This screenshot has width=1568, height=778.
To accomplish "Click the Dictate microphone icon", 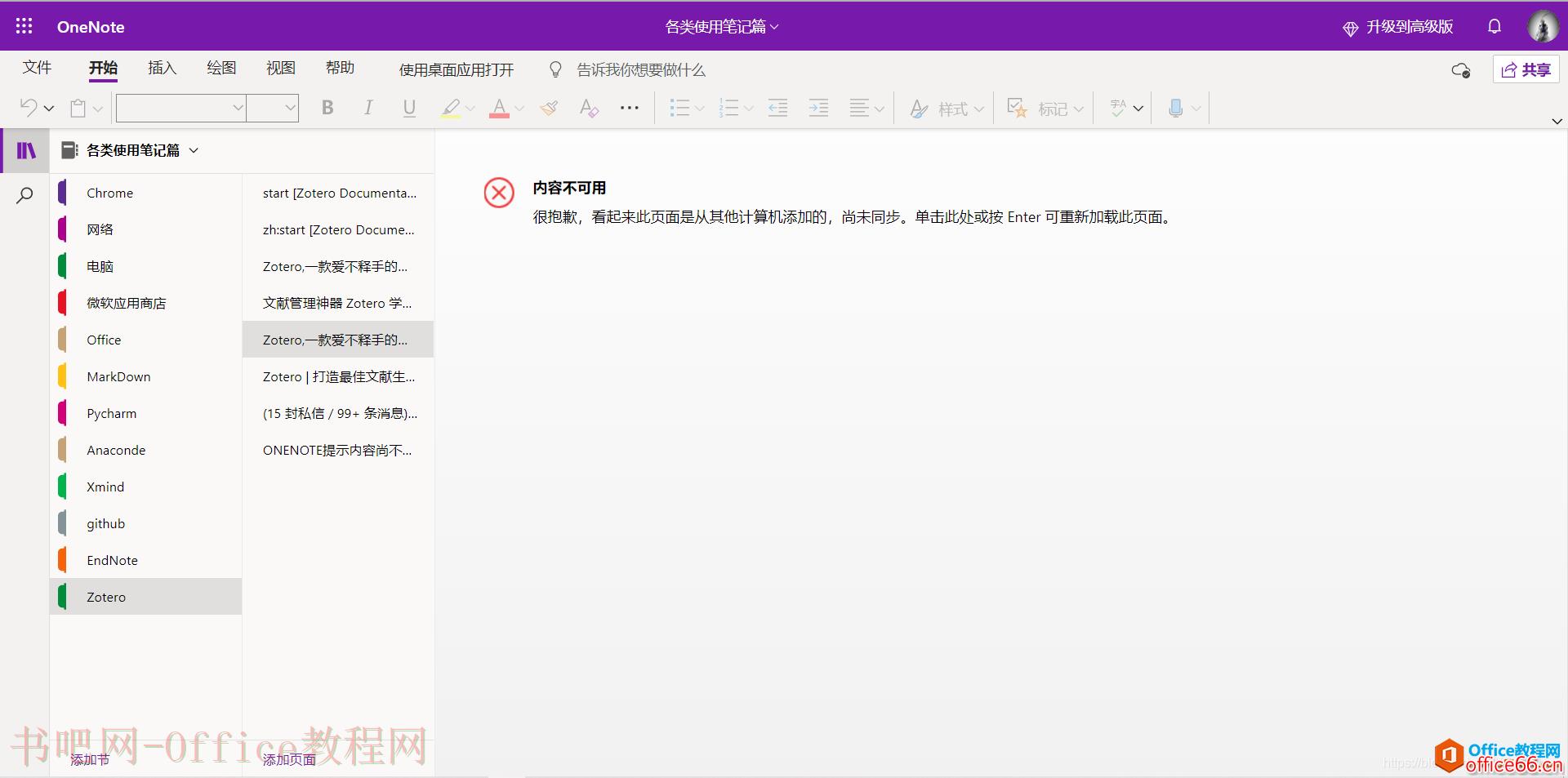I will pos(1175,108).
